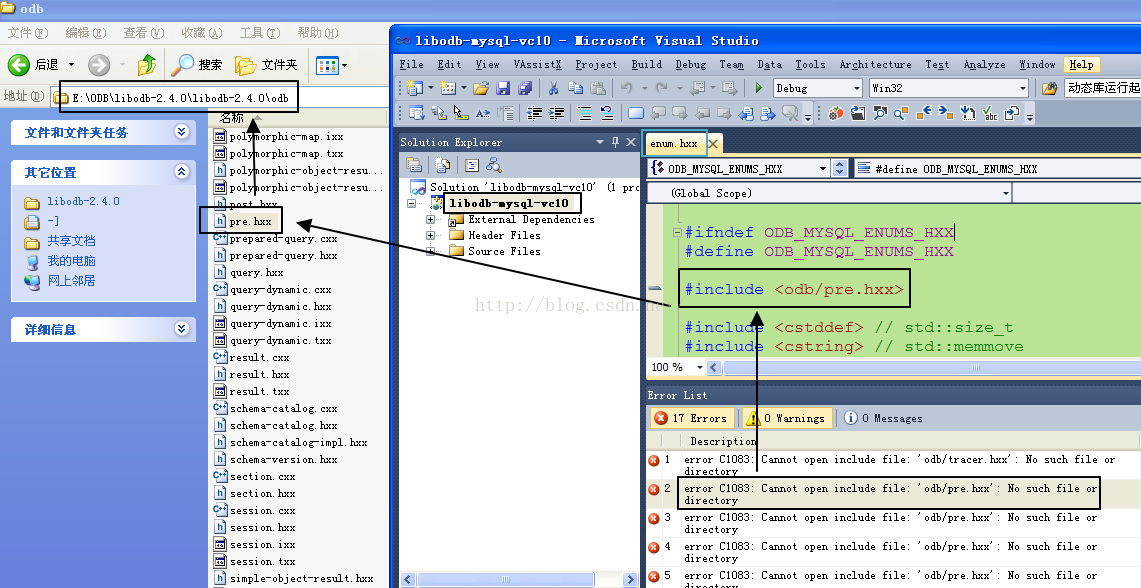Open the VAssistX menu

537,64
